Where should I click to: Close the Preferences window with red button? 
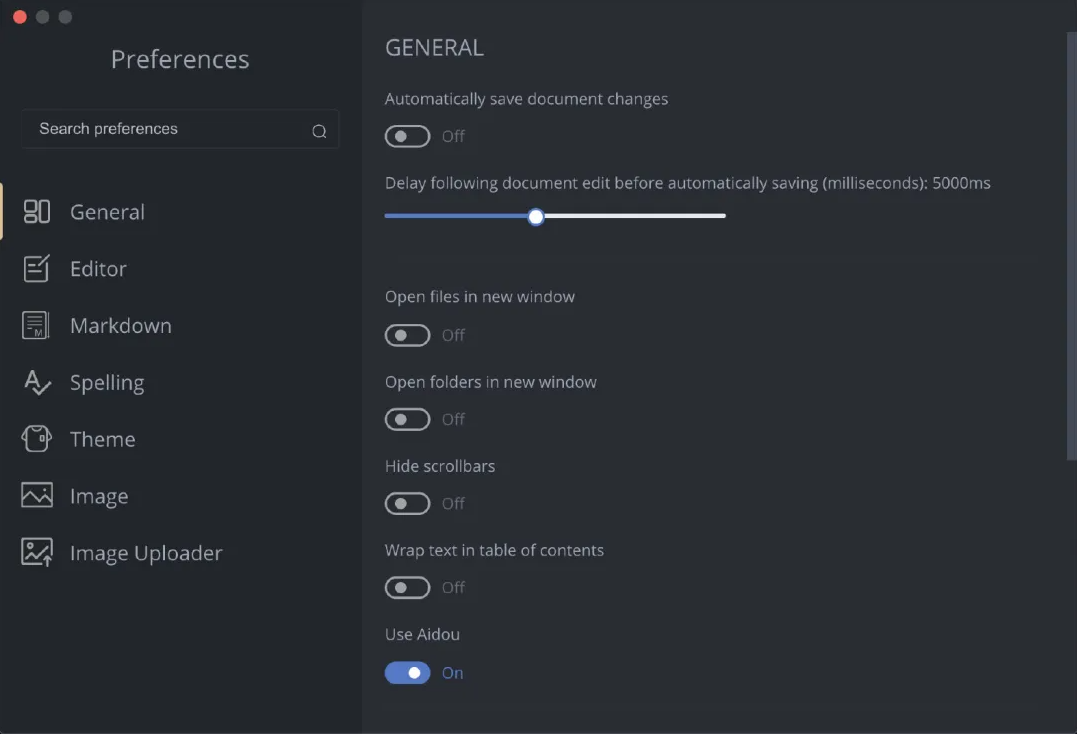pyautogui.click(x=20, y=16)
